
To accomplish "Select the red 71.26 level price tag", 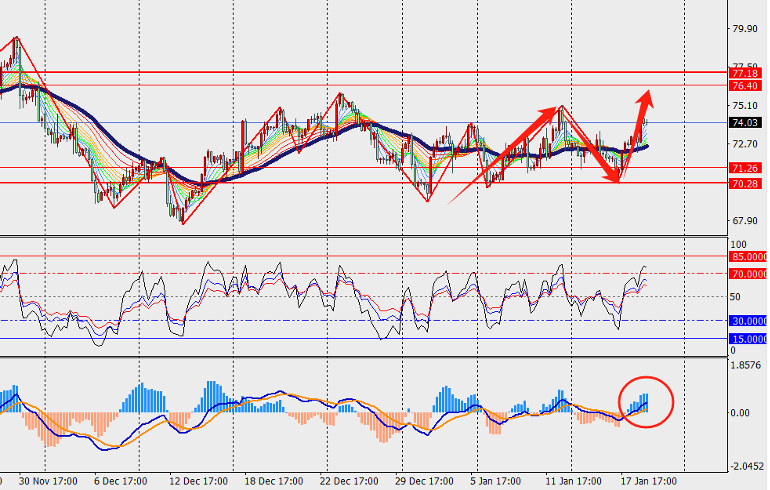I will click(745, 168).
